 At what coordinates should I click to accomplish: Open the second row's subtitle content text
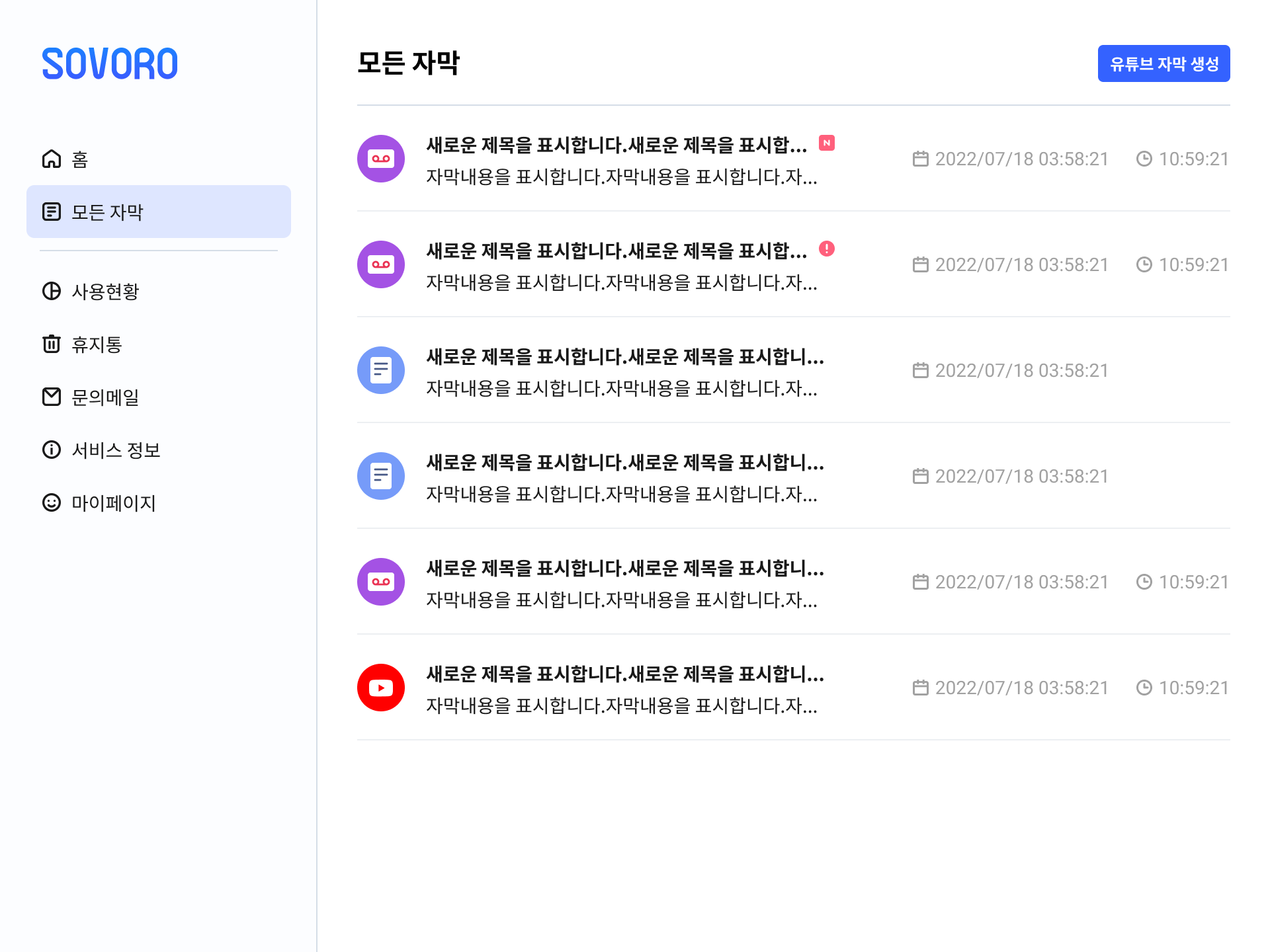(622, 283)
